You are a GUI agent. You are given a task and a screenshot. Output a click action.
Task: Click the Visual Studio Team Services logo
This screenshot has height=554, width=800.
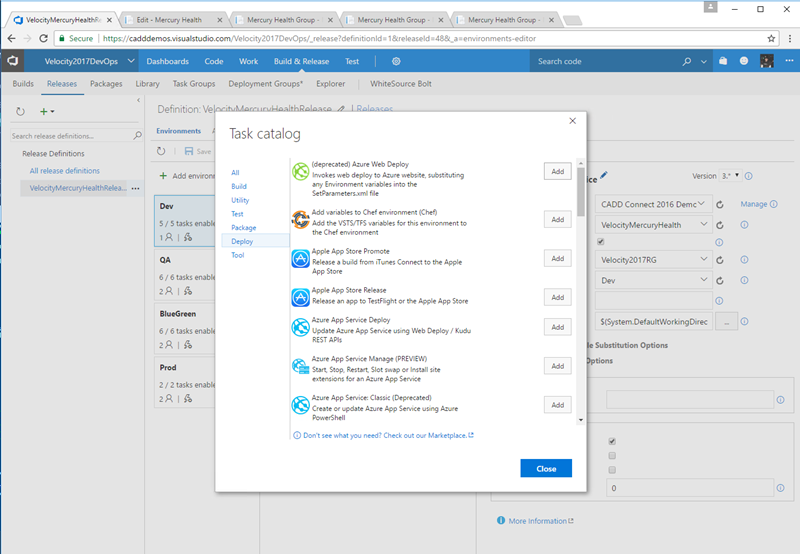12,61
